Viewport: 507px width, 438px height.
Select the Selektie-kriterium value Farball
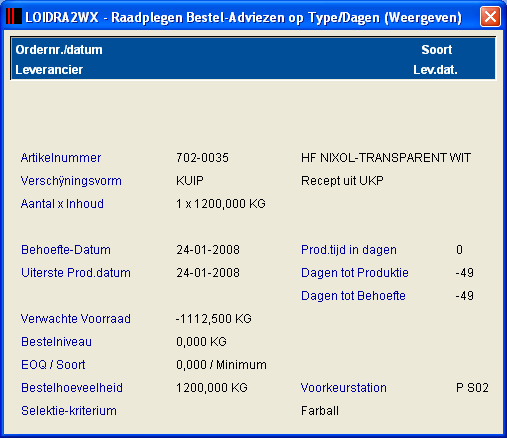[320, 411]
